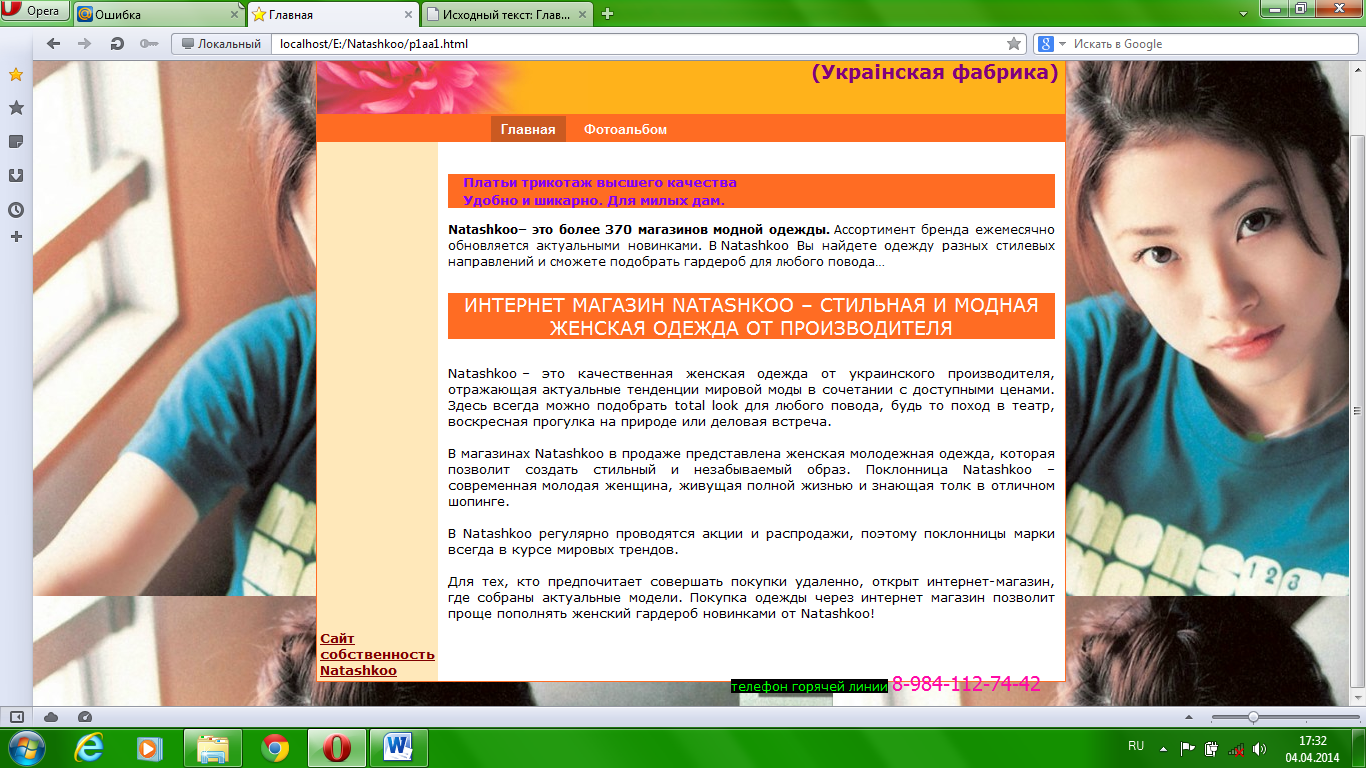Open closed tabs dropdown arrow in tab bar
Screen dimensions: 1366x768
(x=1243, y=14)
